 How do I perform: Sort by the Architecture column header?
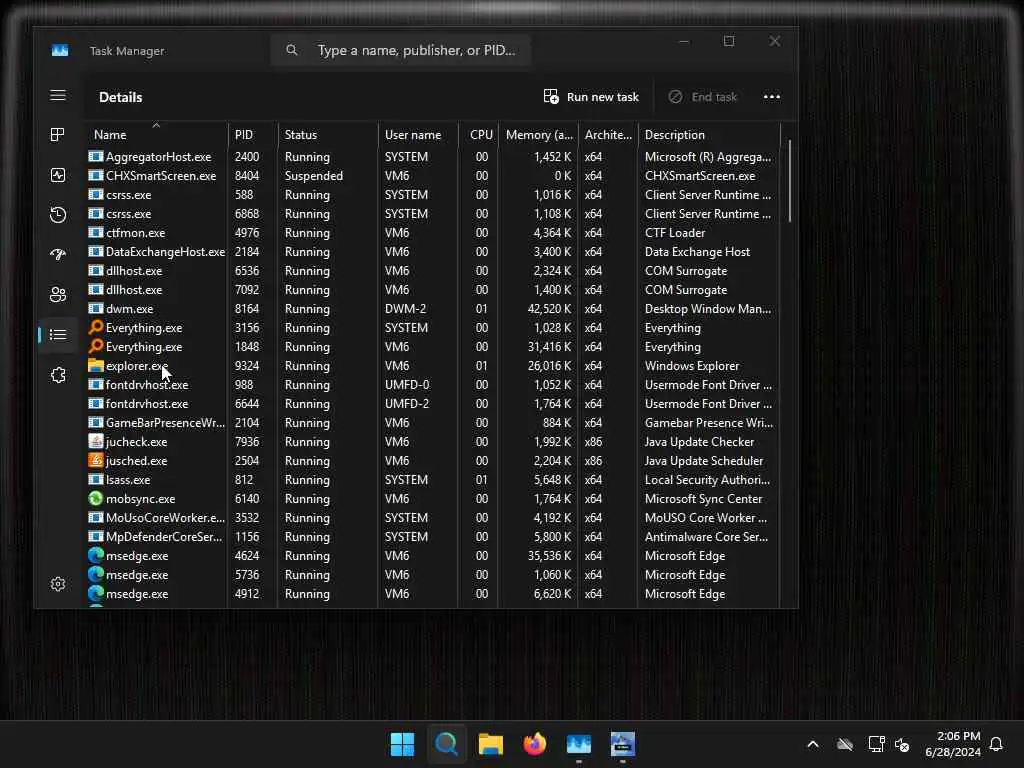tap(607, 135)
